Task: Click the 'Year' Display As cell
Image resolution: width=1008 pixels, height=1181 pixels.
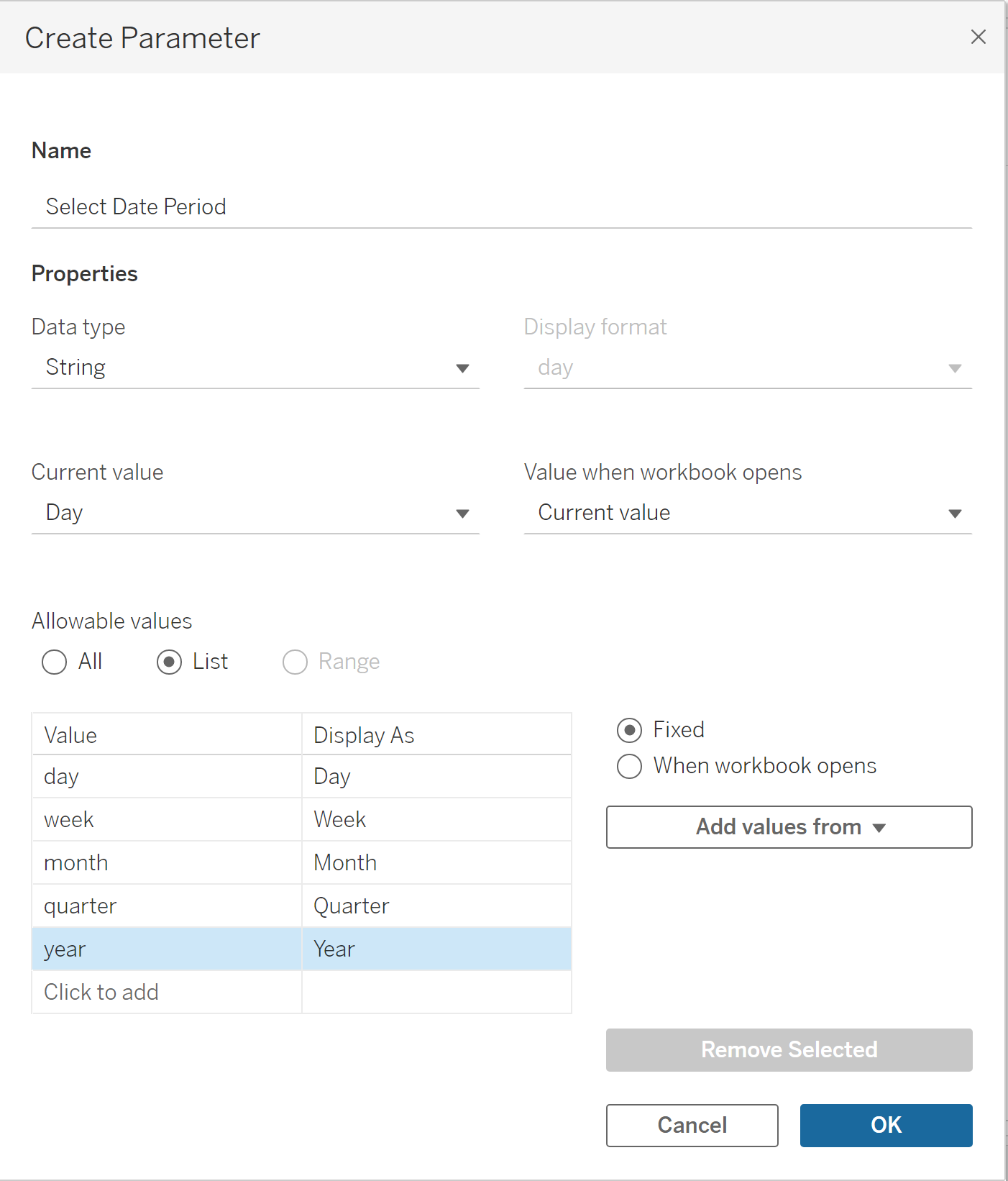Action: 436,949
